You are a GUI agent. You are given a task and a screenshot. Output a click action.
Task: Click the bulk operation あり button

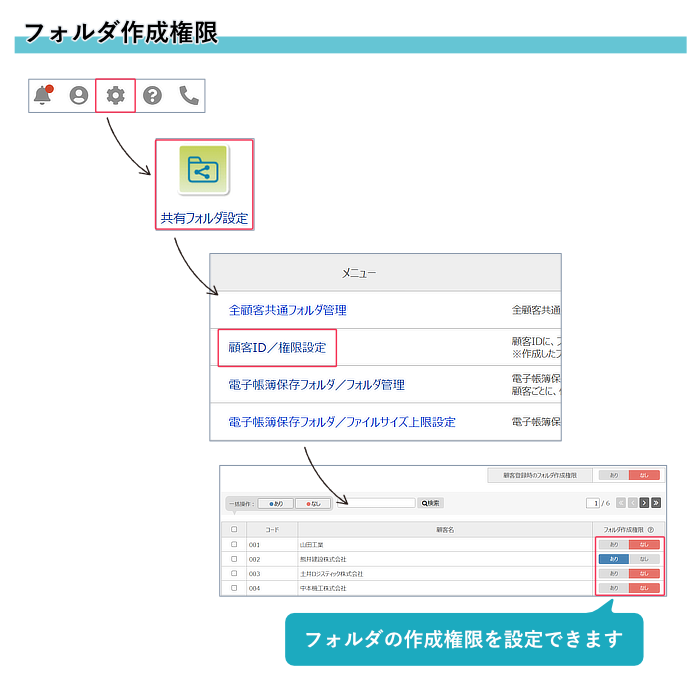pyautogui.click(x=276, y=503)
